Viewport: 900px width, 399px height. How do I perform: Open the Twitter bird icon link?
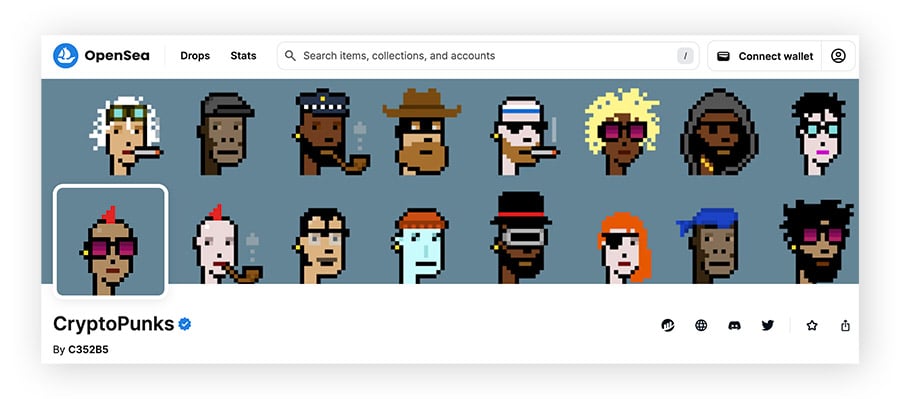click(767, 326)
